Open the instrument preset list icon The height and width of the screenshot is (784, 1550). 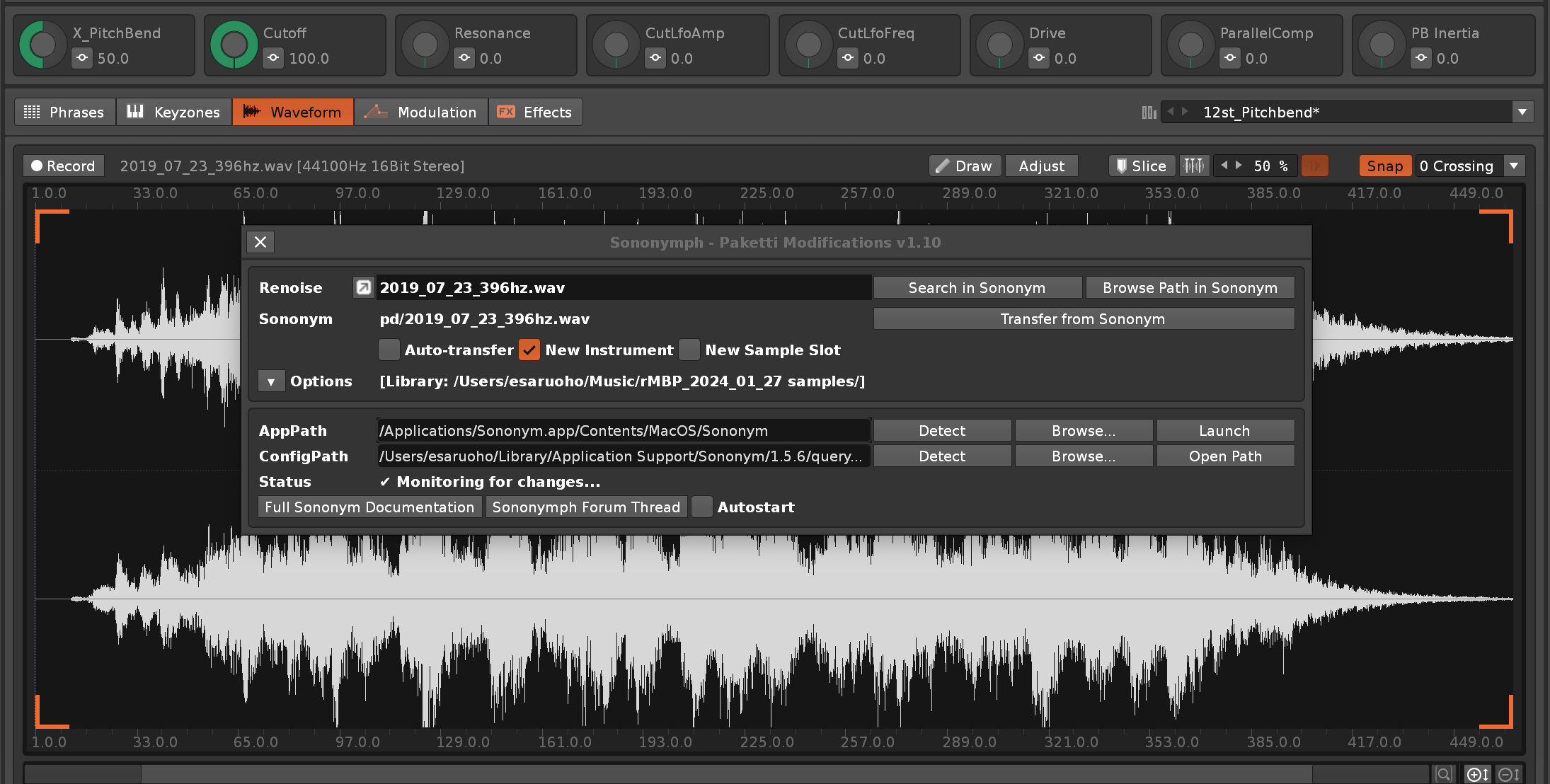click(1149, 112)
